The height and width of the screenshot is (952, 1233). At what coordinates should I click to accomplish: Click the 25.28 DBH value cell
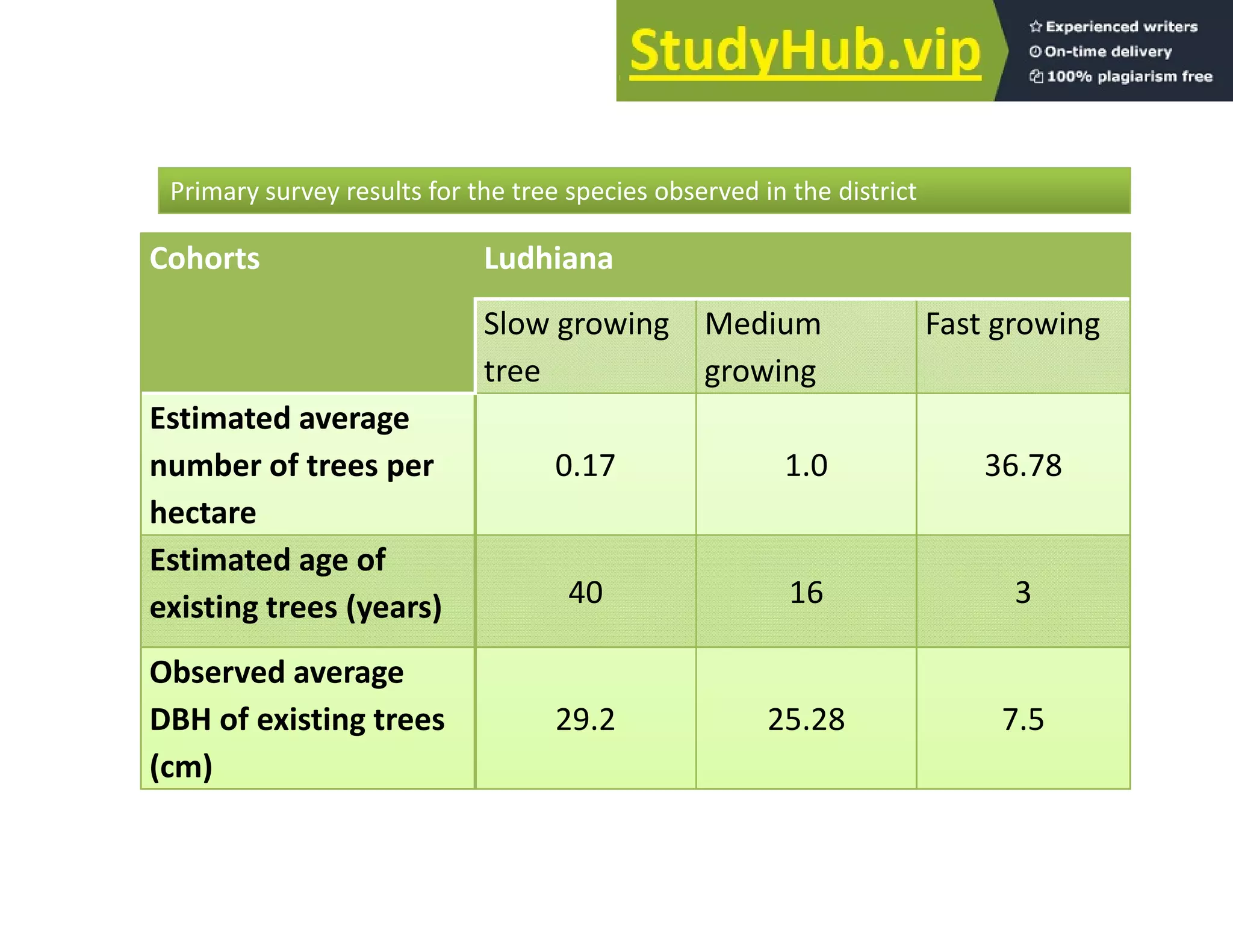tap(806, 719)
